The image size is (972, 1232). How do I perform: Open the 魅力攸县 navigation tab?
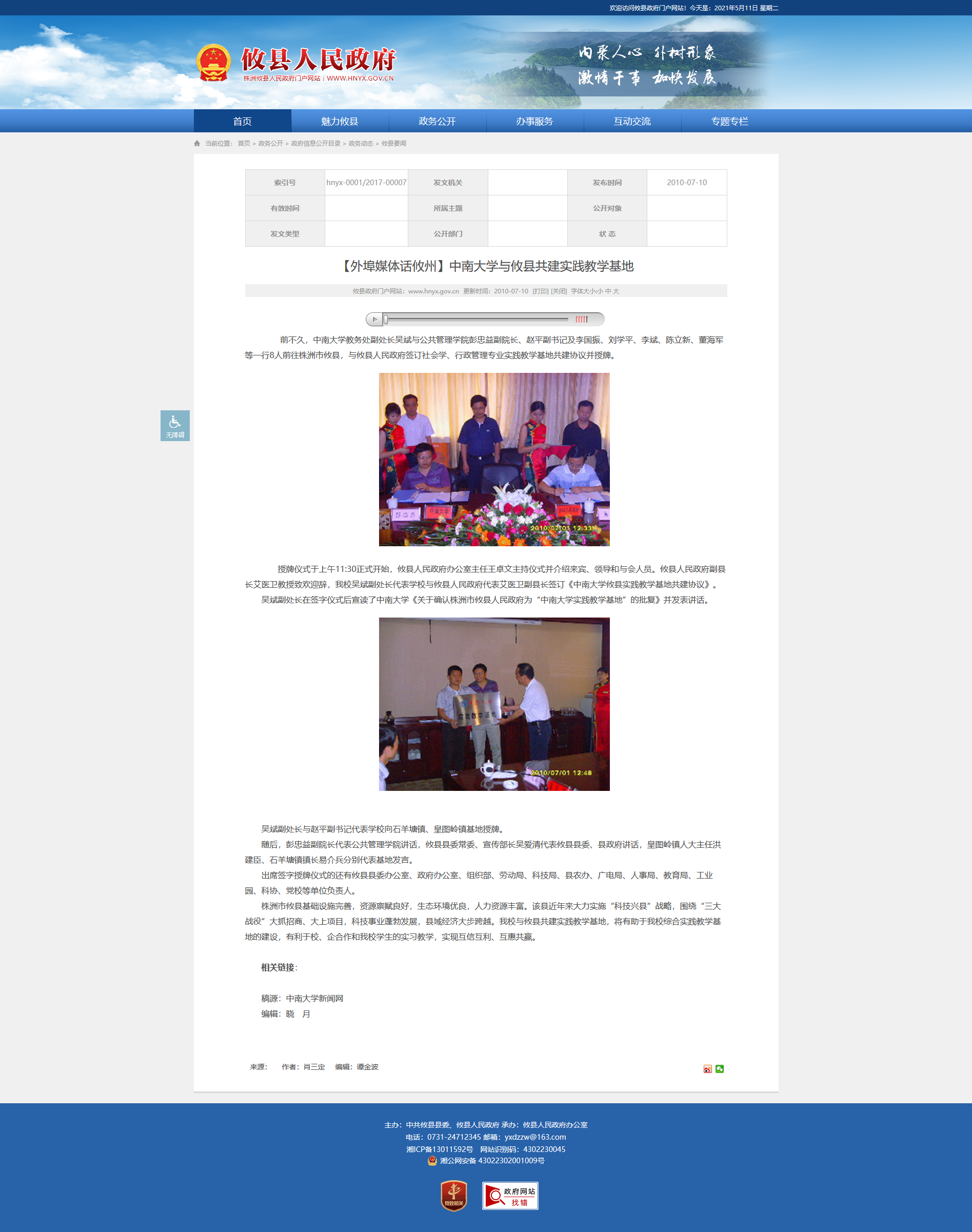(x=340, y=121)
